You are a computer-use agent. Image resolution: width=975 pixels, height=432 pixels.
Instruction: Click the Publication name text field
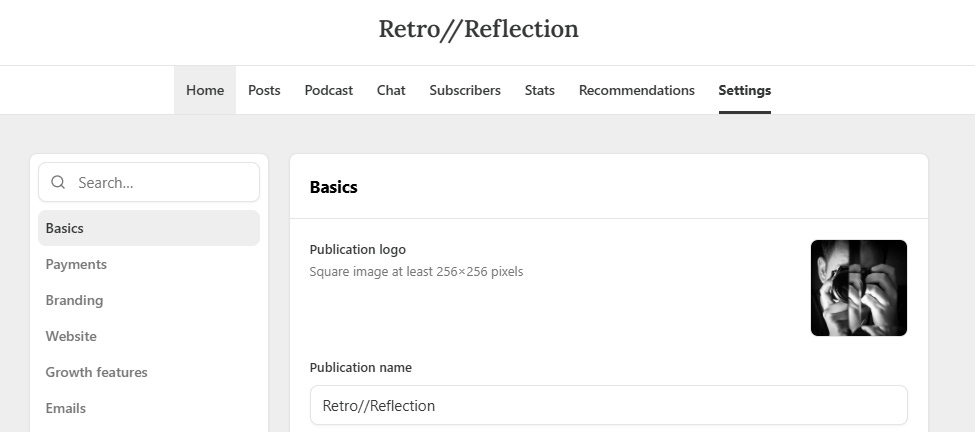[x=609, y=405]
